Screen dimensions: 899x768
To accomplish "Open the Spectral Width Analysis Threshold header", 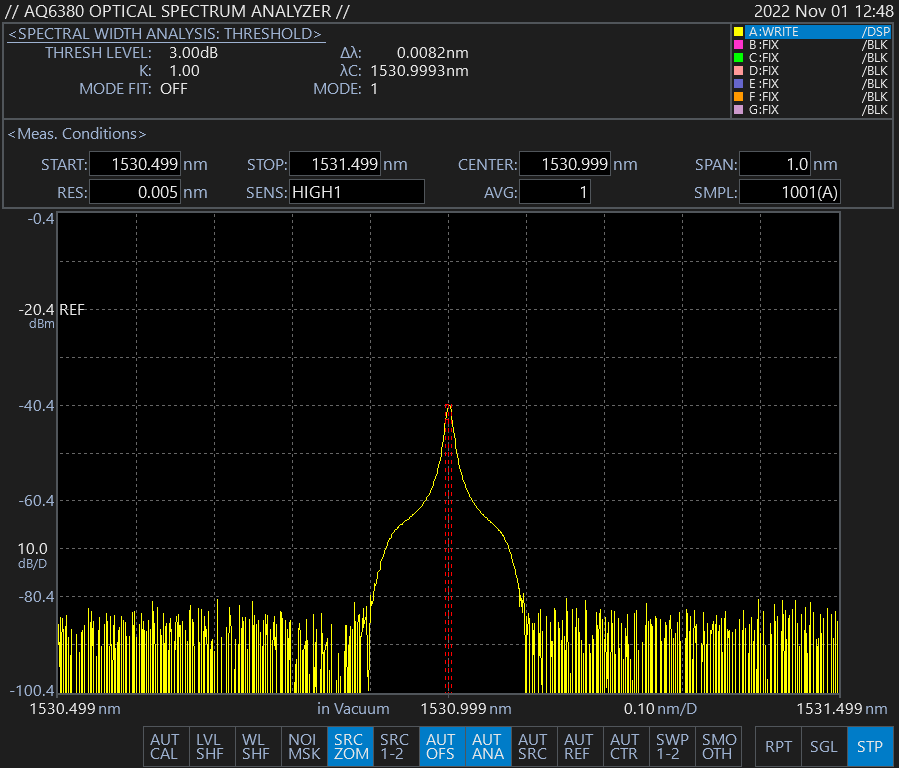I will click(165, 34).
